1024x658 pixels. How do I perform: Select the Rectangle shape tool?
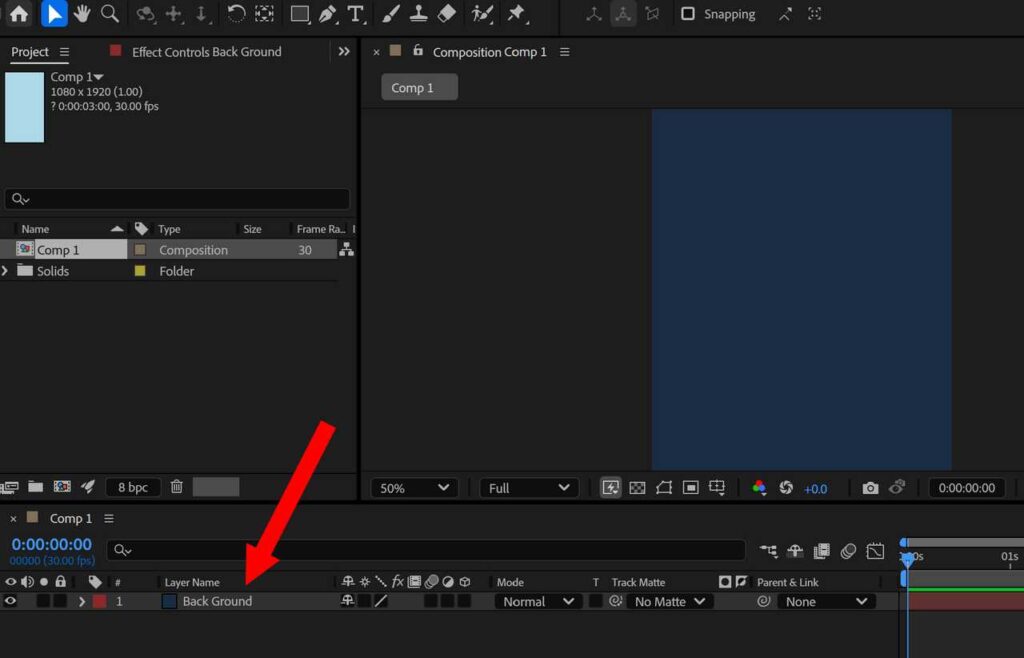tap(300, 14)
